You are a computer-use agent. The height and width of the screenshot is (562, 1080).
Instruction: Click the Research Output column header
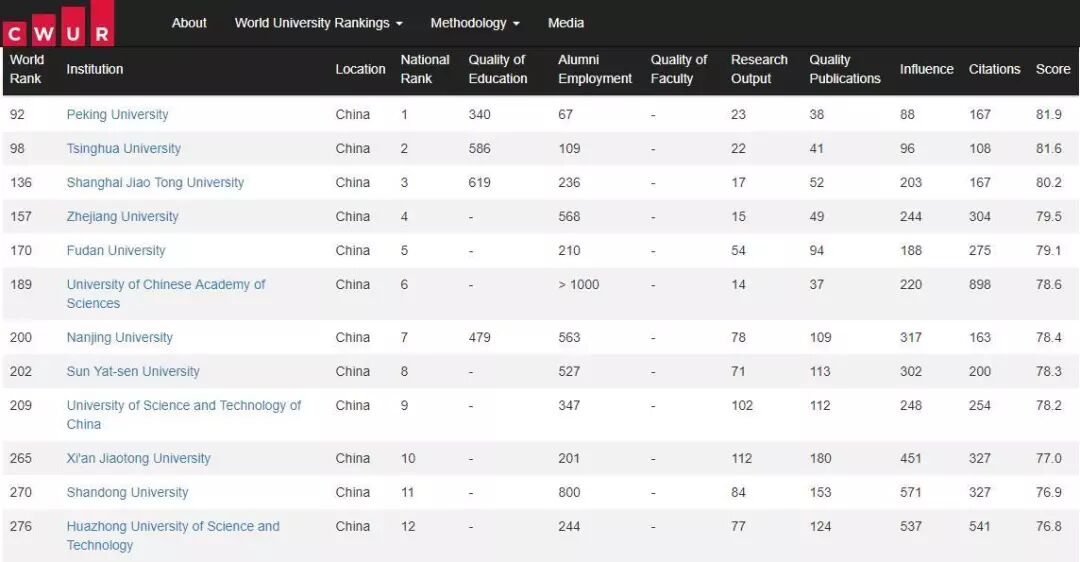(759, 69)
